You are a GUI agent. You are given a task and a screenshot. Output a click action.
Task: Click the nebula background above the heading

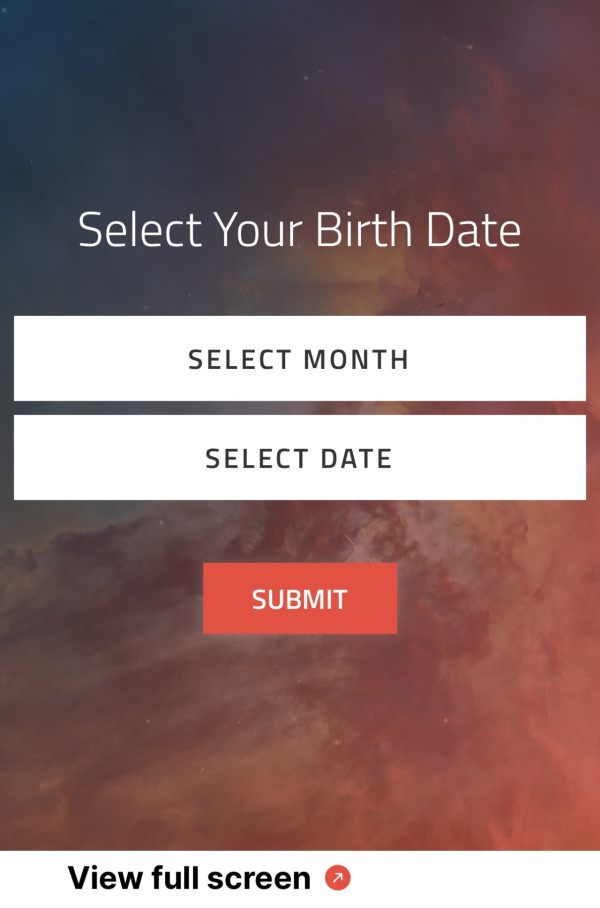coord(300,100)
